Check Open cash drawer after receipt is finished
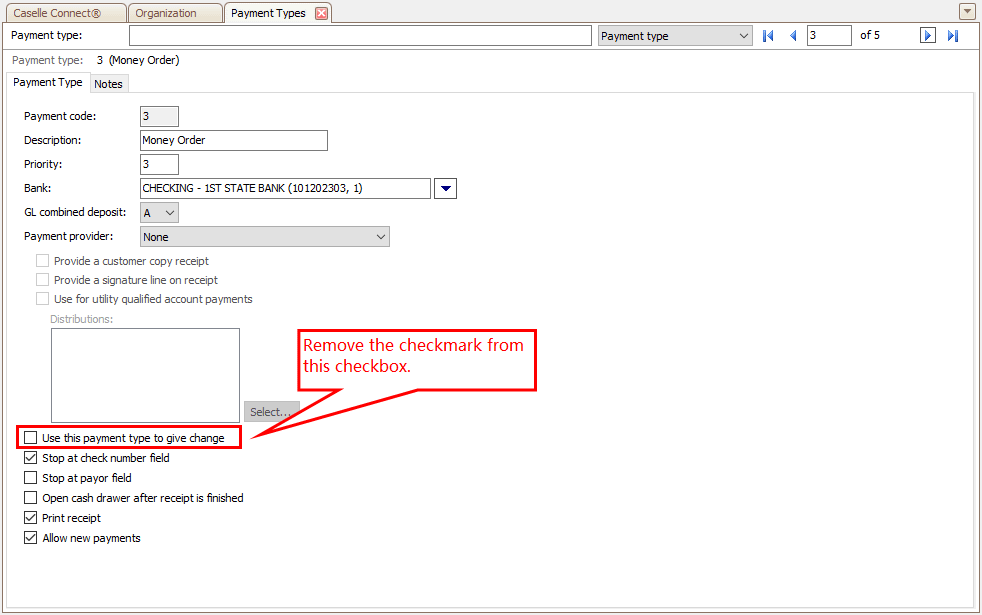Screen dimensions: 982x615 [31, 498]
